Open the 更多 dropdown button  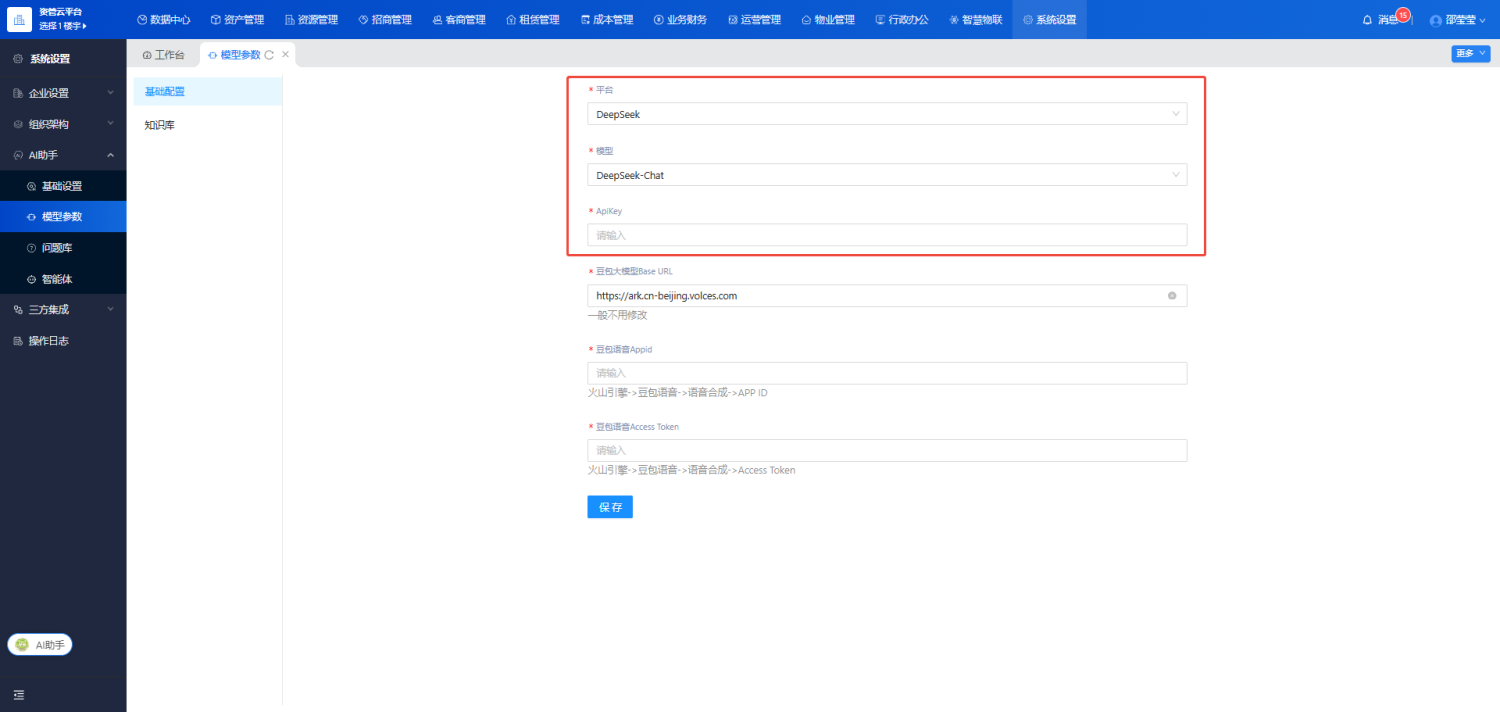coord(1470,54)
